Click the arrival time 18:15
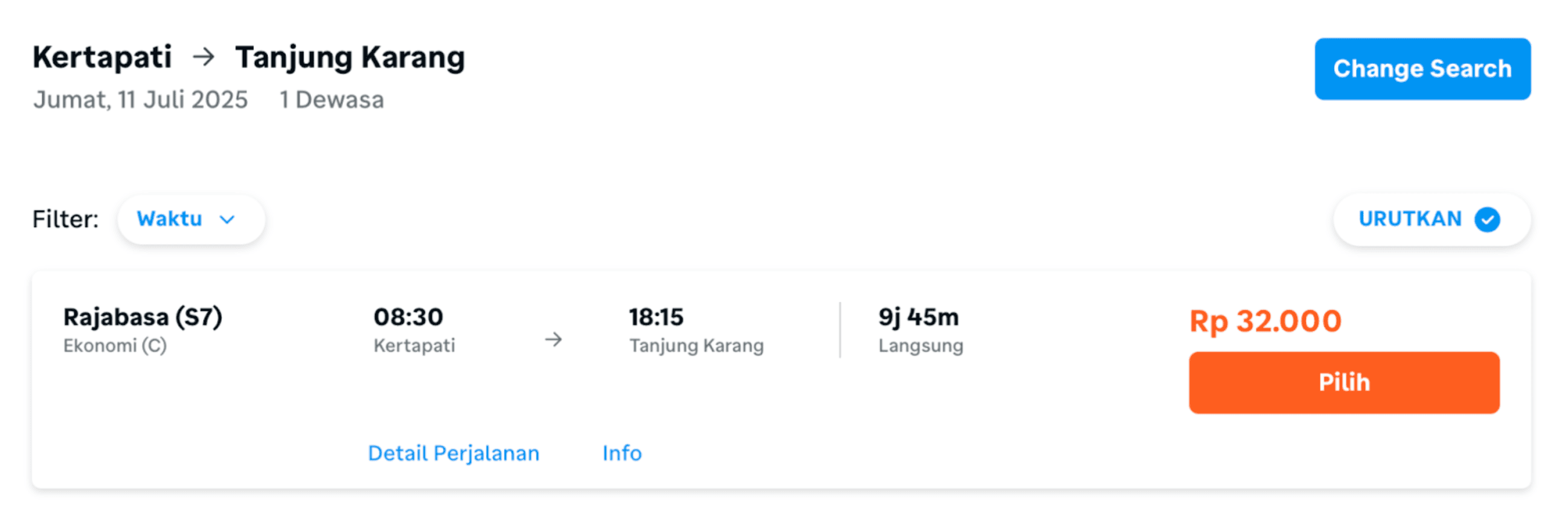Viewport: 1568px width, 527px height. [x=656, y=317]
